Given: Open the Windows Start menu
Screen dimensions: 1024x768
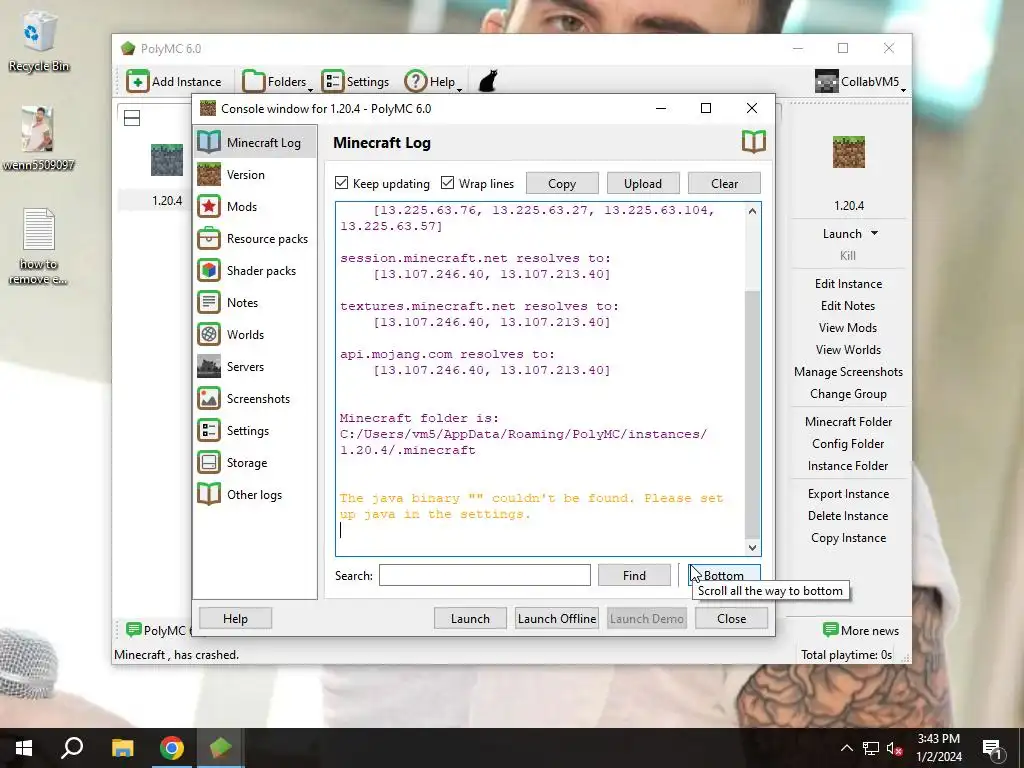Looking at the screenshot, I should pyautogui.click(x=24, y=748).
